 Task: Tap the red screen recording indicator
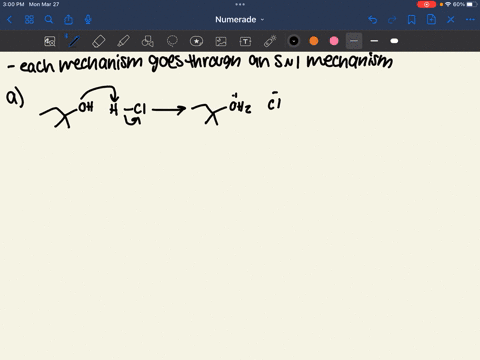point(426,4)
